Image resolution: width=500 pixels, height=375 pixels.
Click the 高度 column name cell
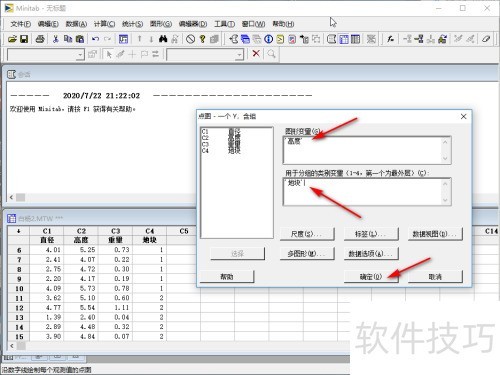(x=81, y=240)
